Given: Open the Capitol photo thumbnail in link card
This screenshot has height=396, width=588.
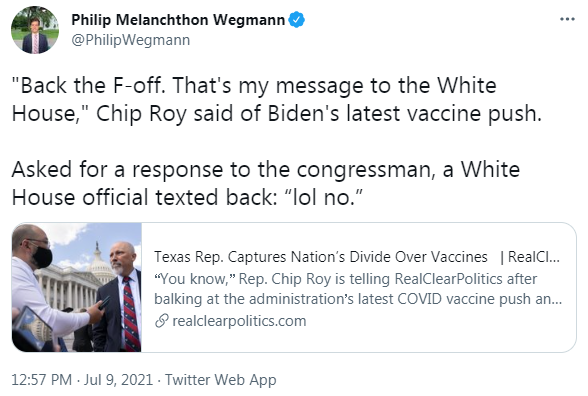Looking at the screenshot, I should click(x=76, y=287).
